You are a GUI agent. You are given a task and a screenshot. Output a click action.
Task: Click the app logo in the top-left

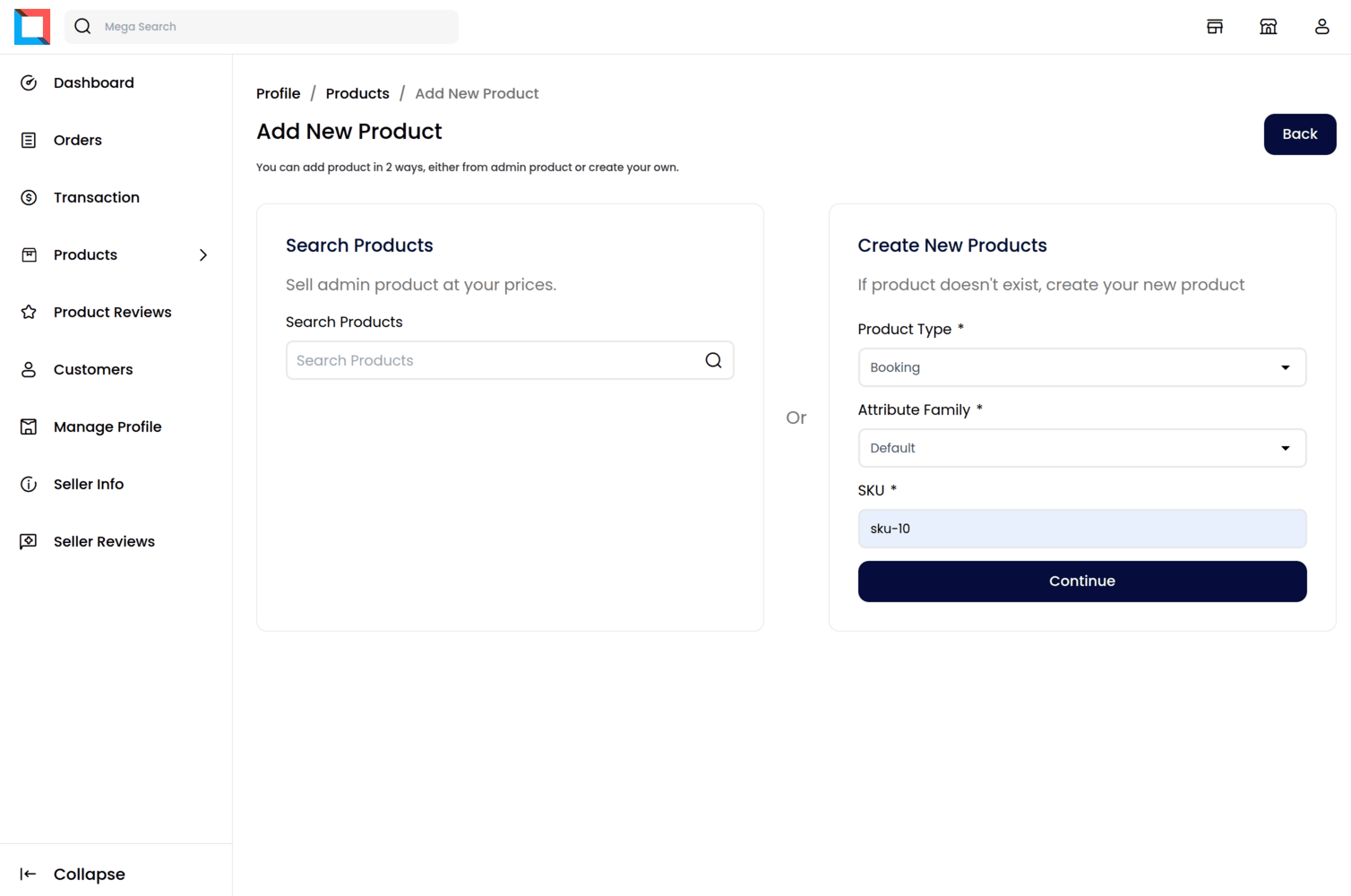32,27
